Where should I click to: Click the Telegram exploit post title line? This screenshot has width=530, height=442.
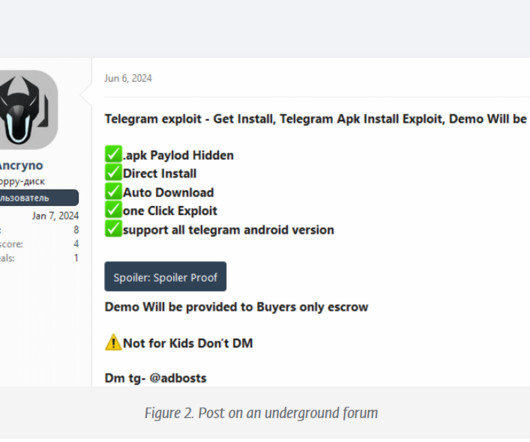click(x=316, y=119)
